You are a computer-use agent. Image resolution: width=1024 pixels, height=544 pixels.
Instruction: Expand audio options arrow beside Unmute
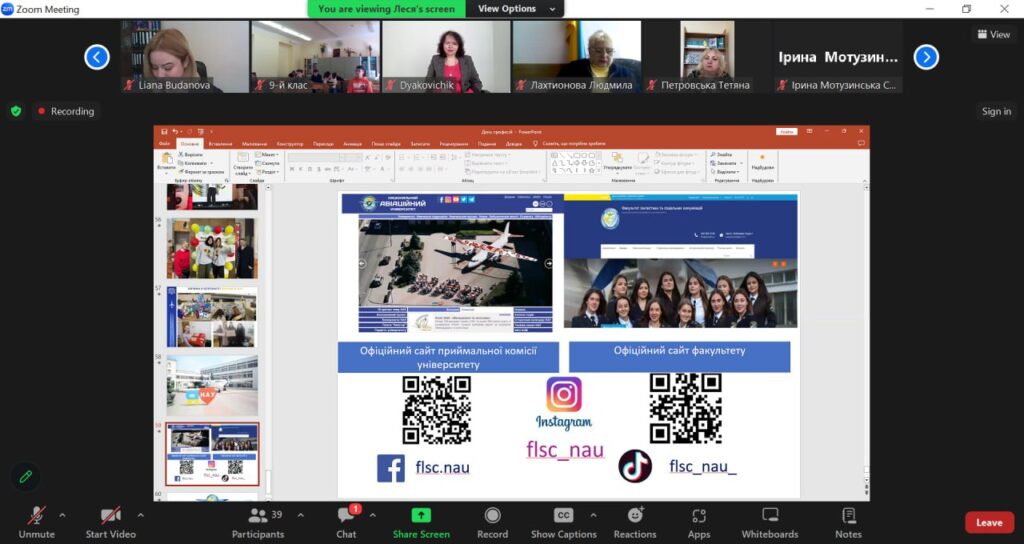pyautogui.click(x=62, y=515)
